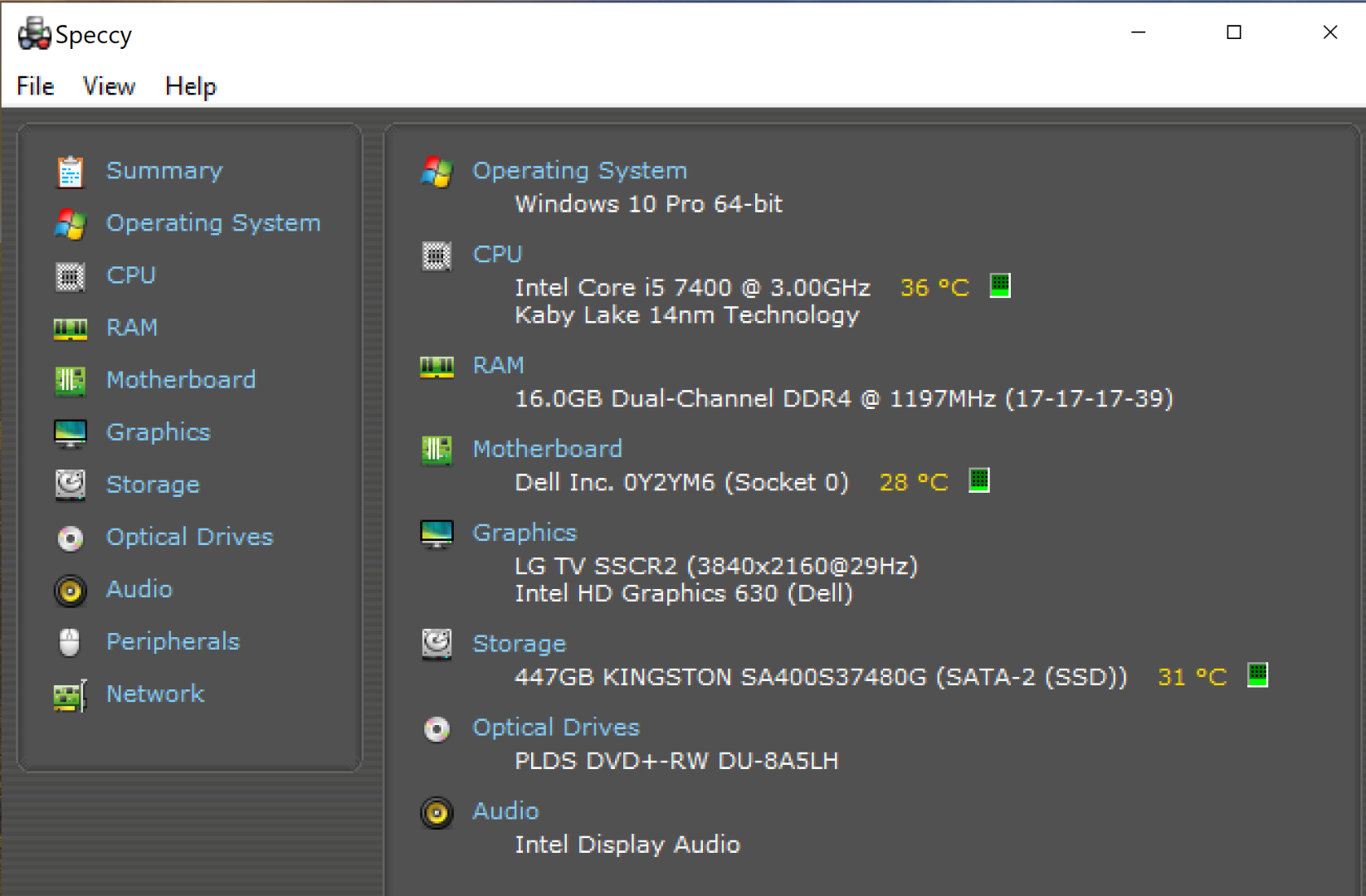Viewport: 1366px width, 896px height.
Task: Click the Speccy application icon in title bar
Action: [35, 34]
